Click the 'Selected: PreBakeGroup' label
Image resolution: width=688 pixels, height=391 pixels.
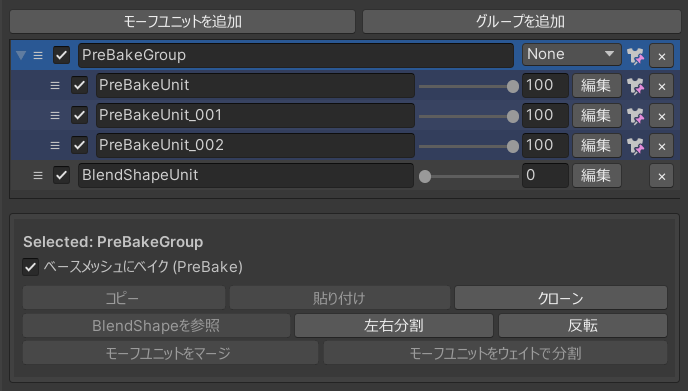(113, 242)
